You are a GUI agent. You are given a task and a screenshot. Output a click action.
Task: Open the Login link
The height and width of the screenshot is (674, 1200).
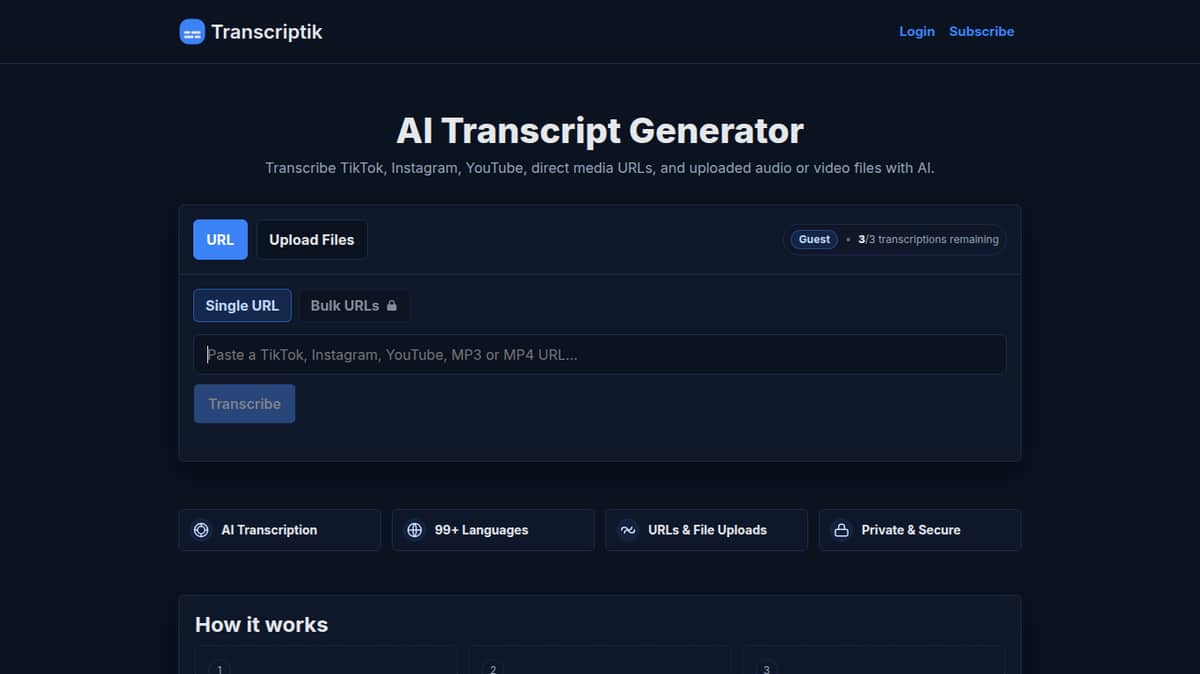(x=917, y=31)
